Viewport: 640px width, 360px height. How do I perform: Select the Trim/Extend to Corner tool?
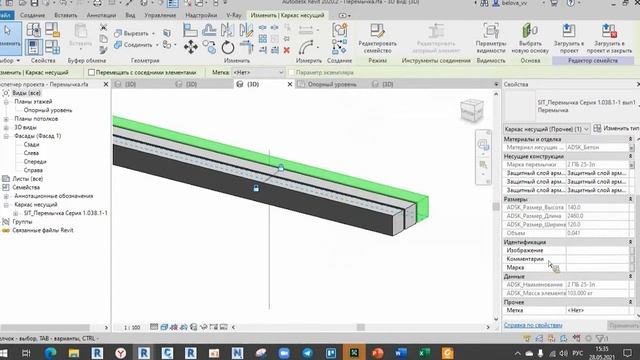[x=247, y=47]
